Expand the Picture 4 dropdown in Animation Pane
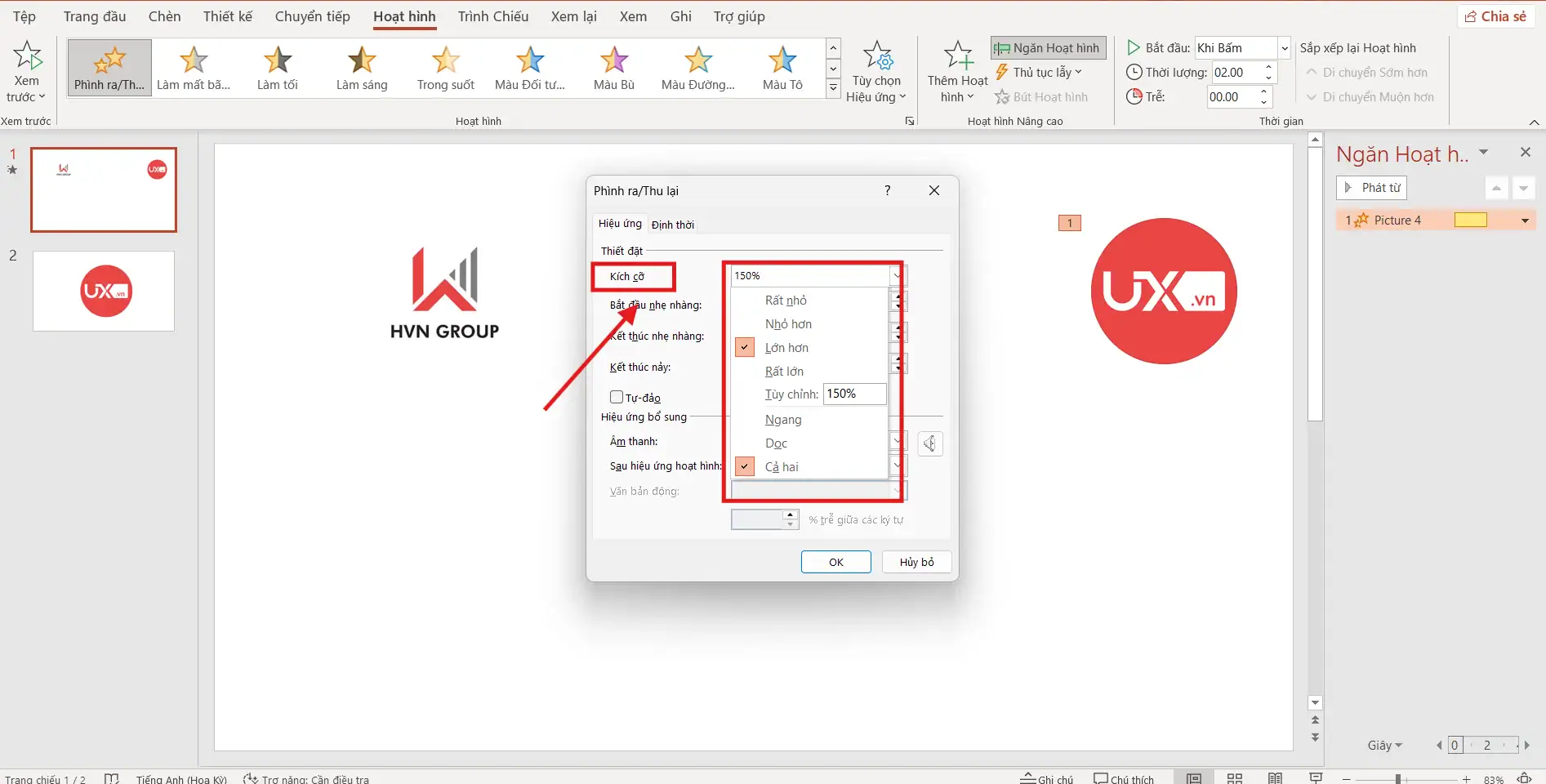1546x784 pixels. tap(1524, 220)
